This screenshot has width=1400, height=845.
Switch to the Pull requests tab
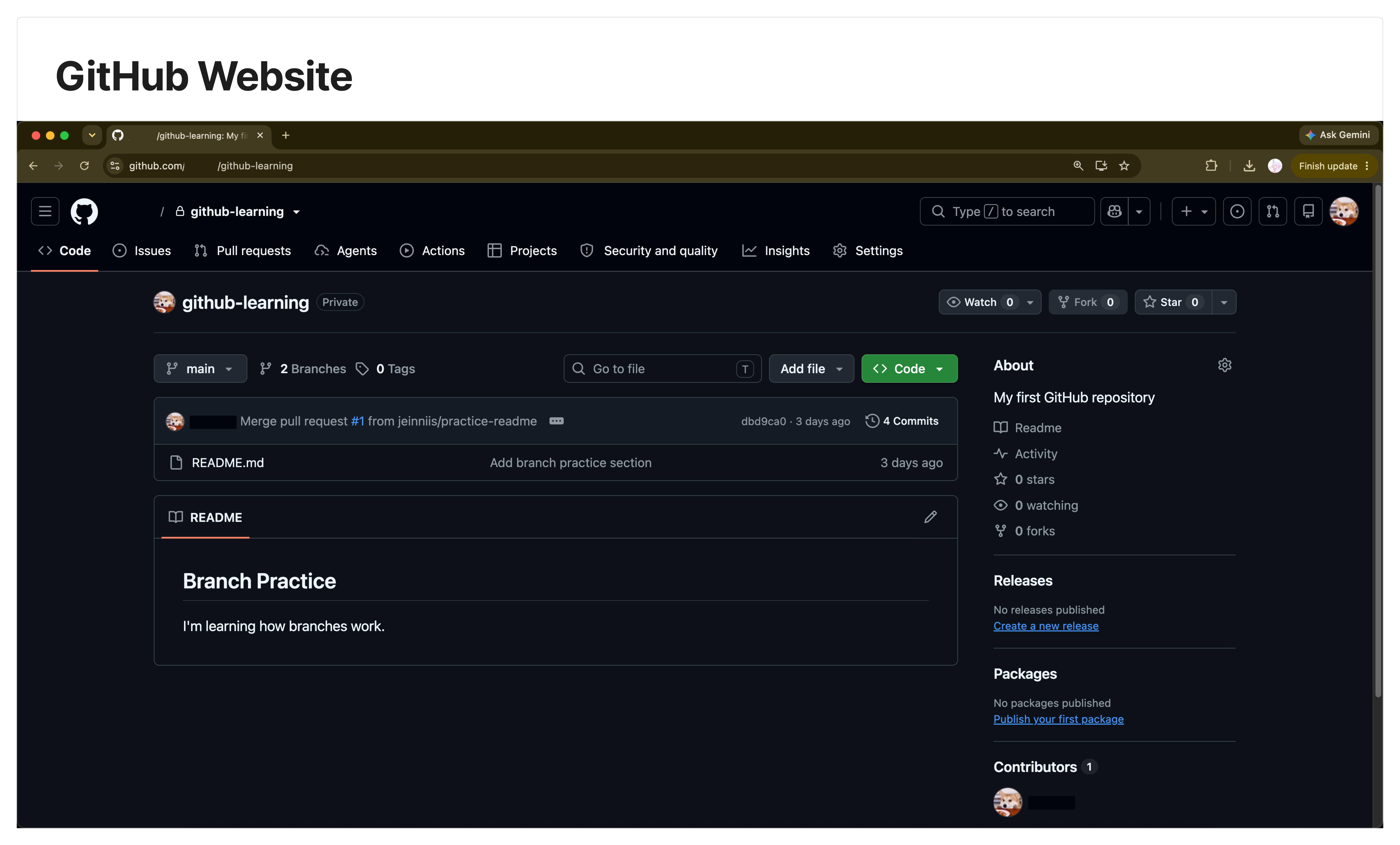click(243, 250)
